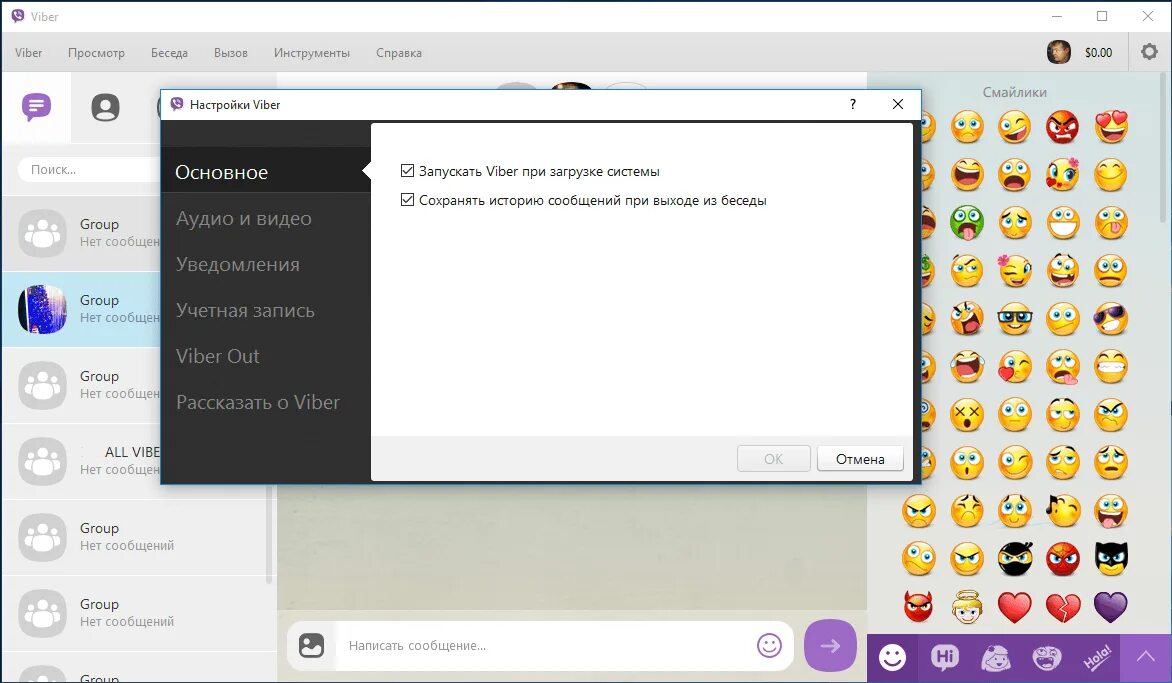Insert the angel emoji with halo
Viewport: 1172px width, 683px height.
point(966,606)
